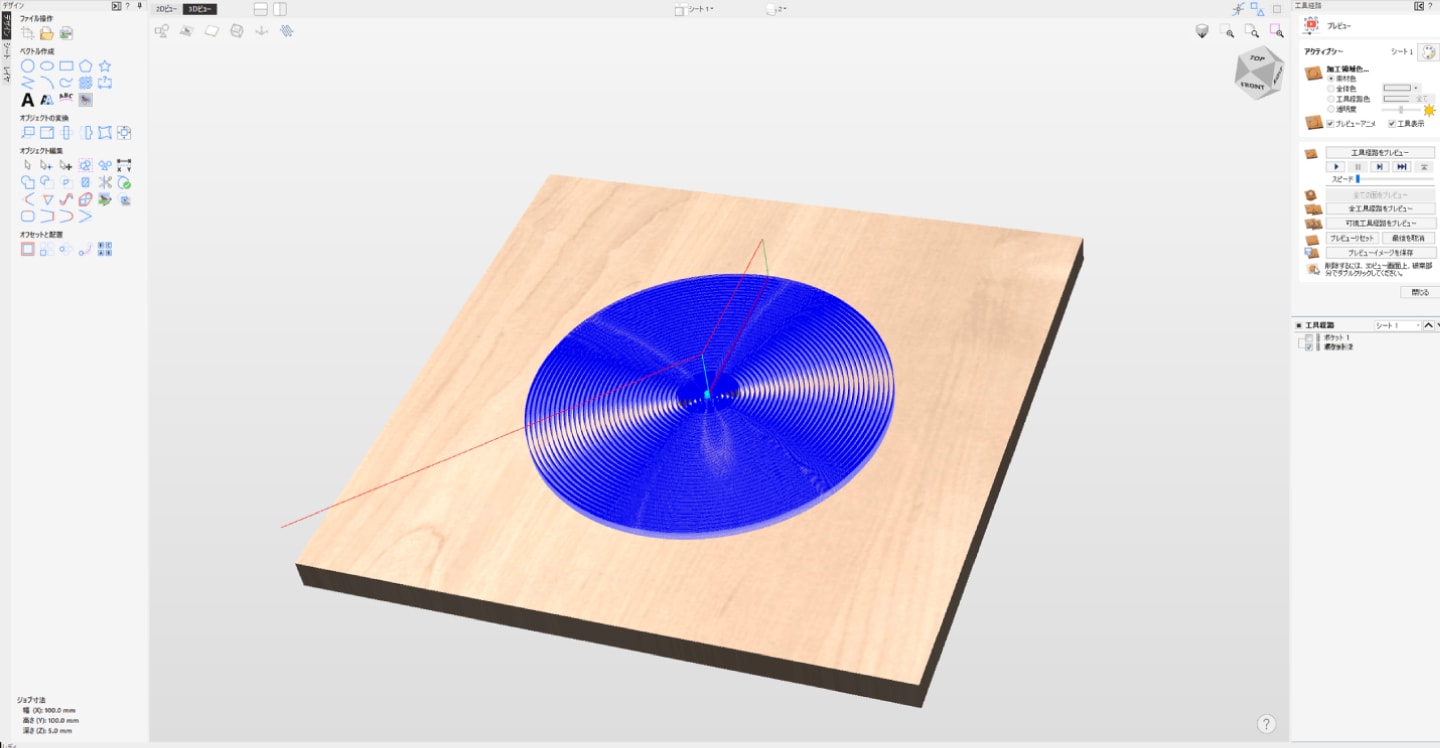Open the Open File folder icon
Image resolution: width=1440 pixels, height=748 pixels.
coord(46,33)
